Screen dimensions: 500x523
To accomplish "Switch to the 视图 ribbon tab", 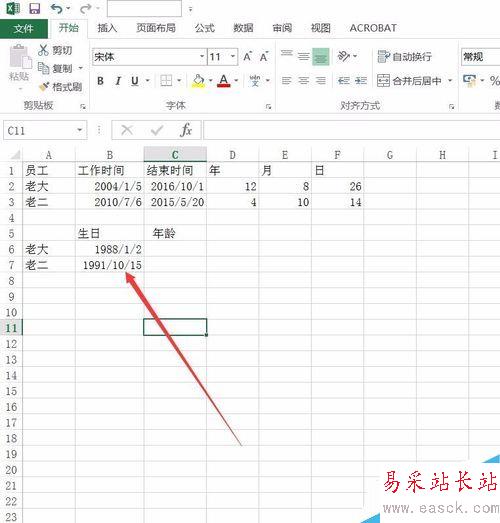I will tap(321, 28).
